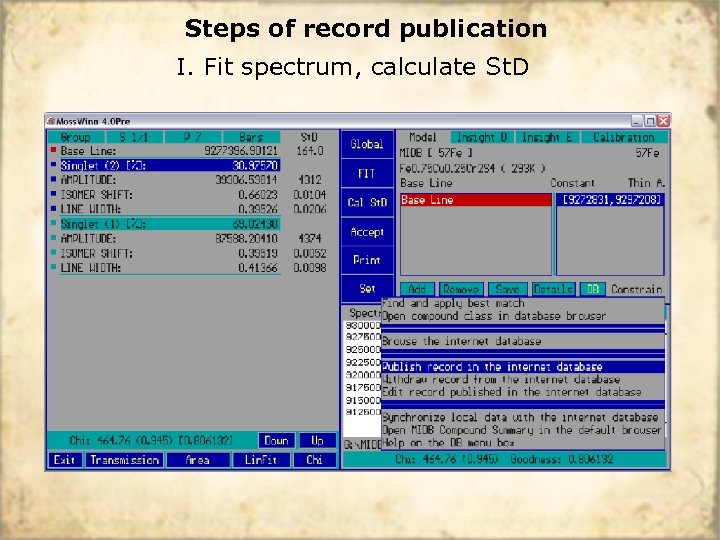This screenshot has width=720, height=540.
Task: Click the AMPLITUDE value 87588.20410
Action: click(x=247, y=239)
